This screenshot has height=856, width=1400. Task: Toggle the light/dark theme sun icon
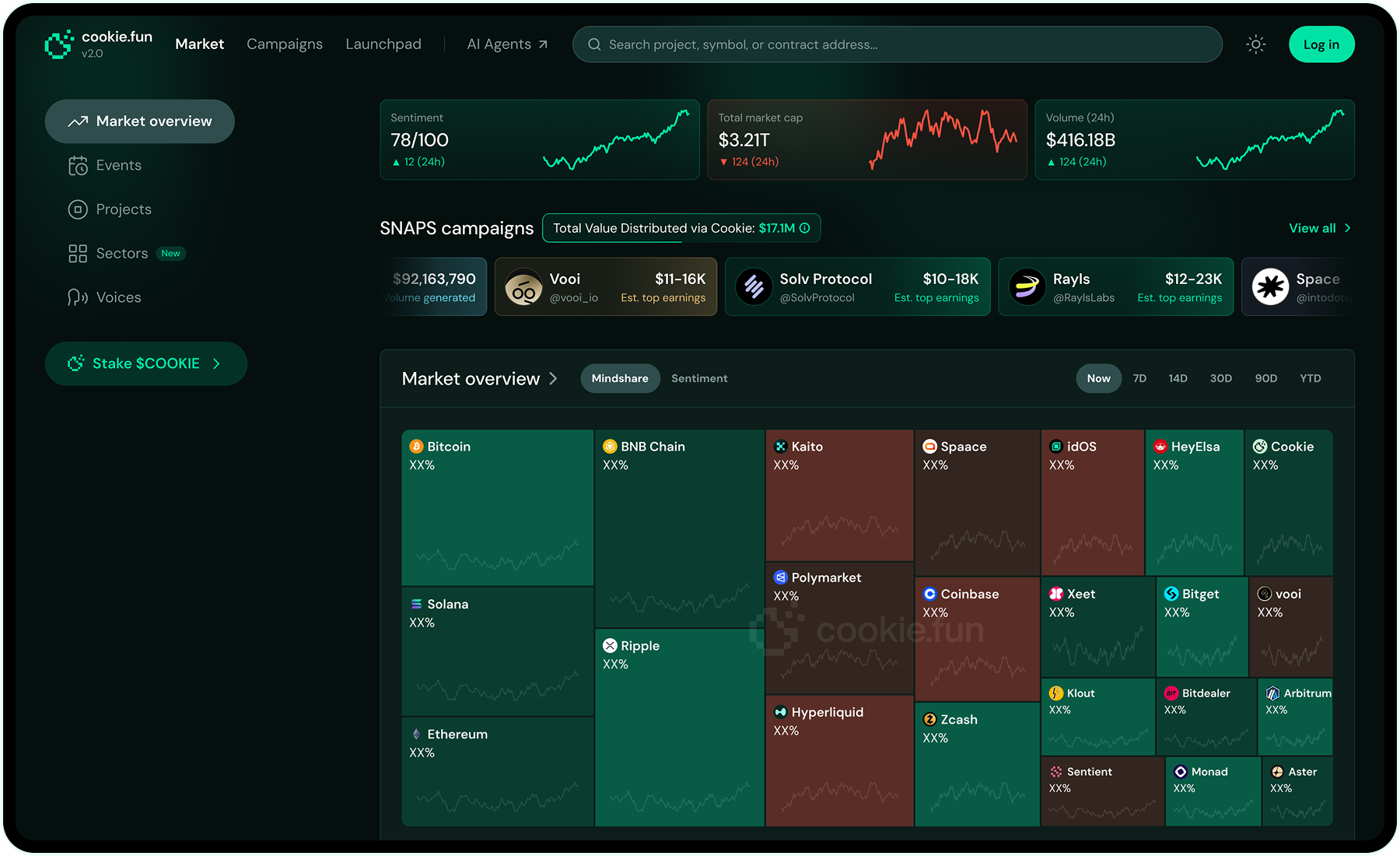1255,44
